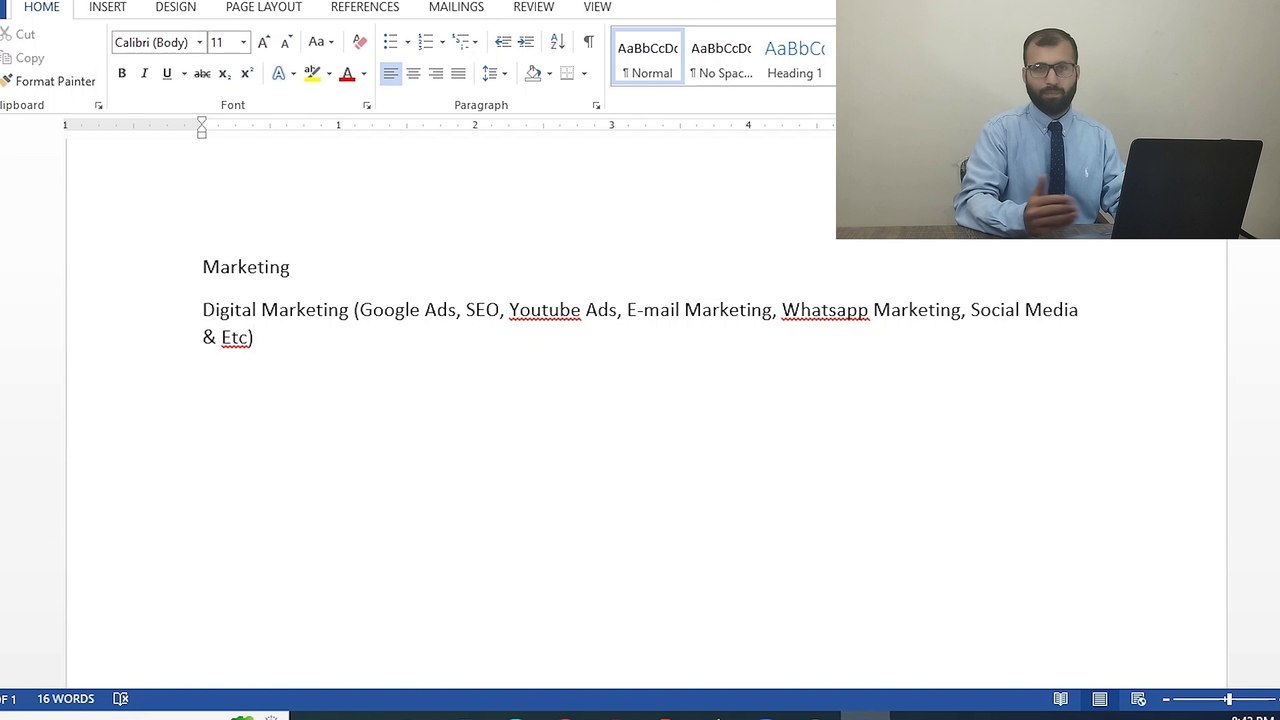Justify the paragraph text
1280x720 pixels.
(x=458, y=73)
